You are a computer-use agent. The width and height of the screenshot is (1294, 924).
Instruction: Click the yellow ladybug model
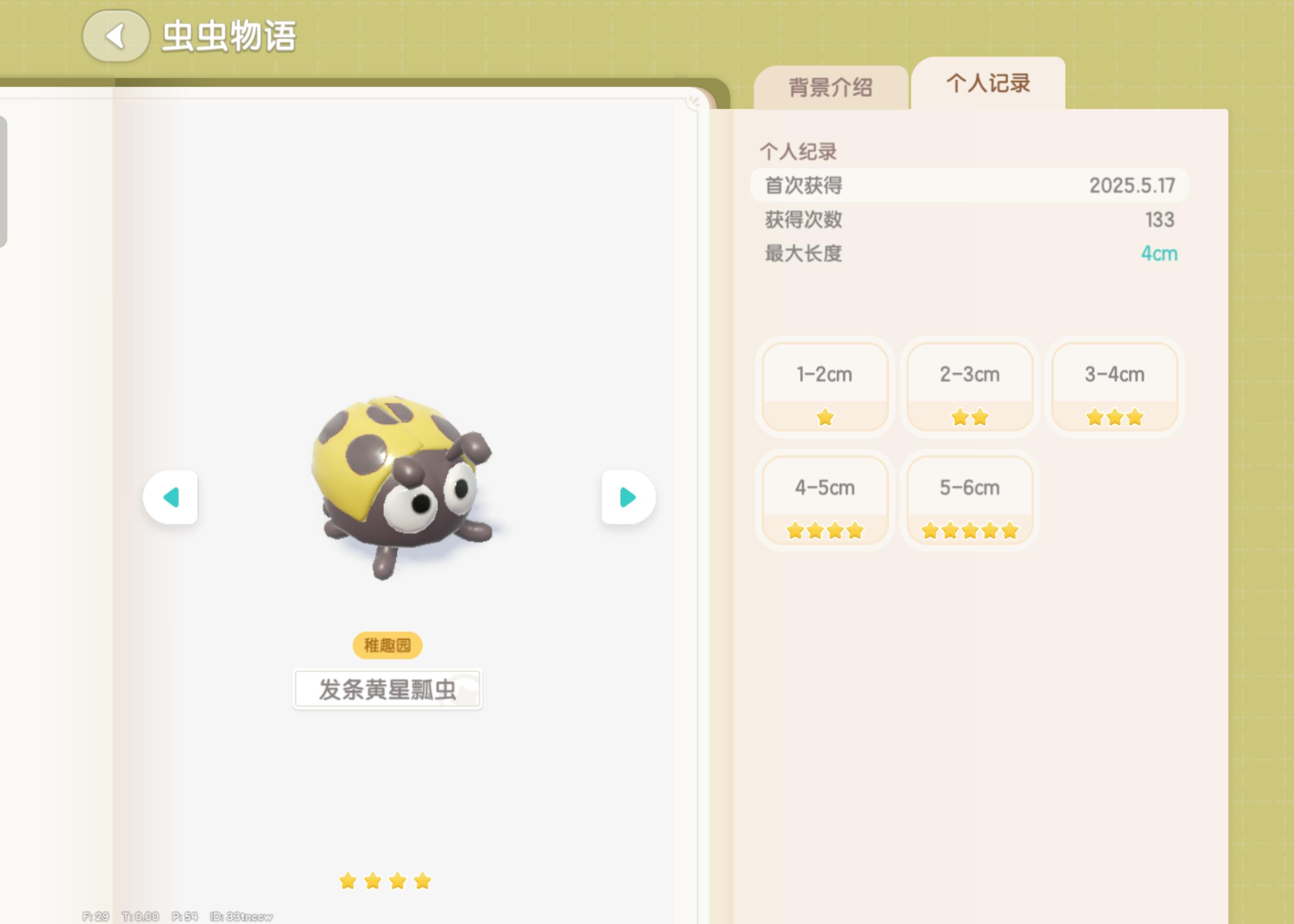click(403, 486)
